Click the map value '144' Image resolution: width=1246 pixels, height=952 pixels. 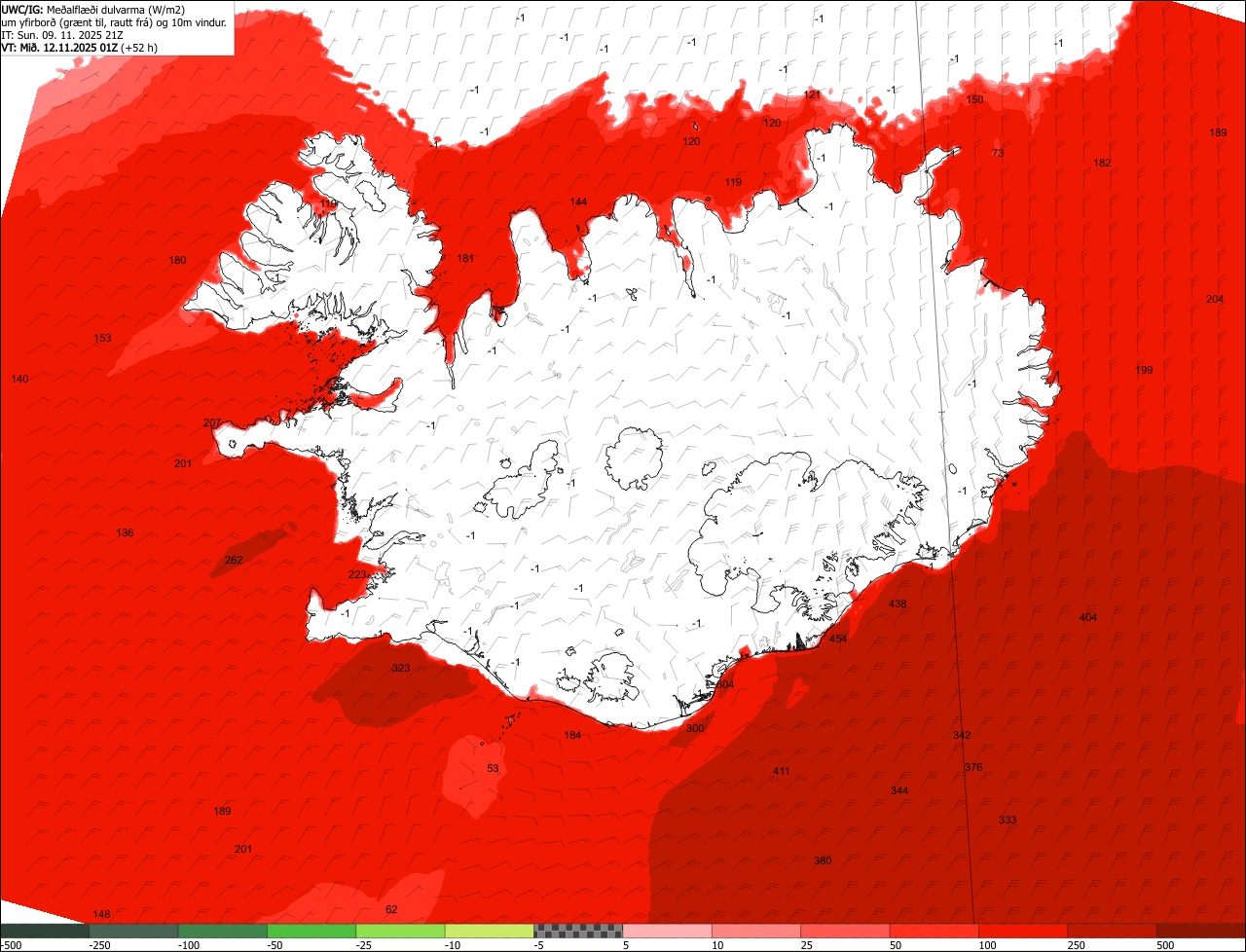pos(578,201)
